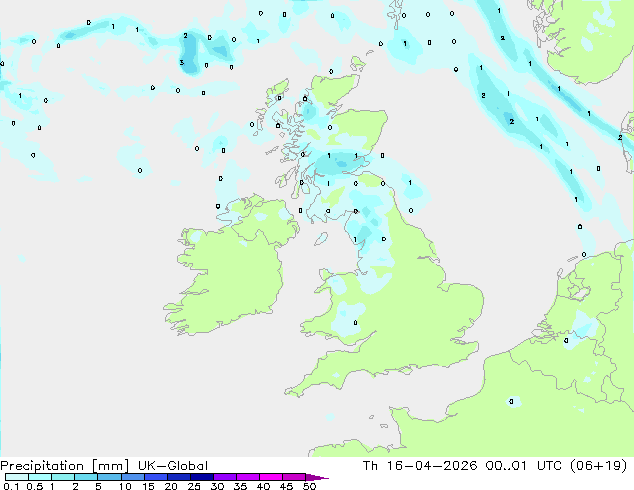Pick the 15–20 mm blue legend swatch

click(x=155, y=477)
